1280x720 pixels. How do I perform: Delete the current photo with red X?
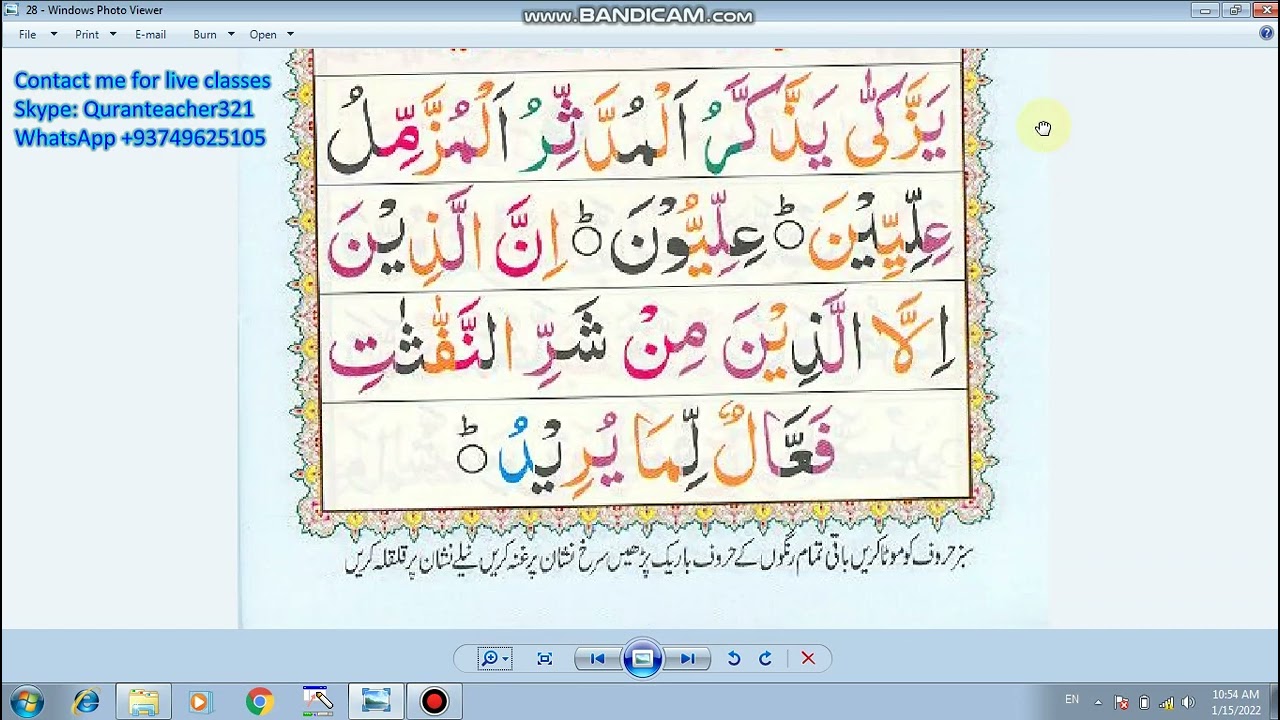tap(808, 658)
